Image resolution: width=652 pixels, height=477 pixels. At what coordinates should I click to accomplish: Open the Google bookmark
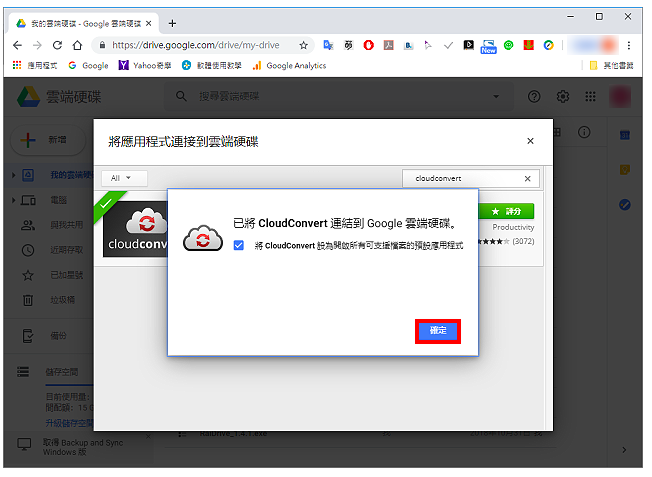88,65
